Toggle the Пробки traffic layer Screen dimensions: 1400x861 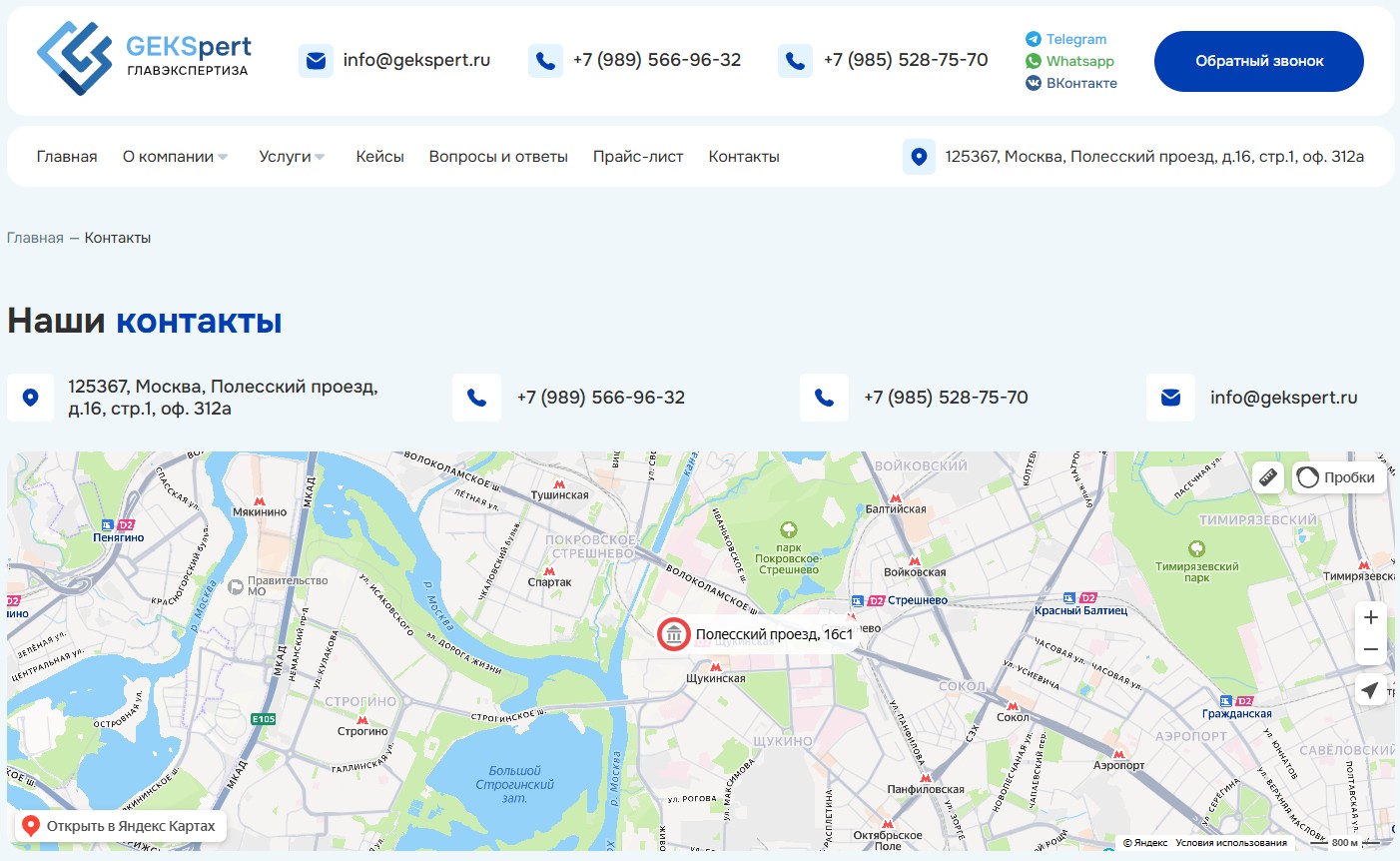coord(1337,477)
